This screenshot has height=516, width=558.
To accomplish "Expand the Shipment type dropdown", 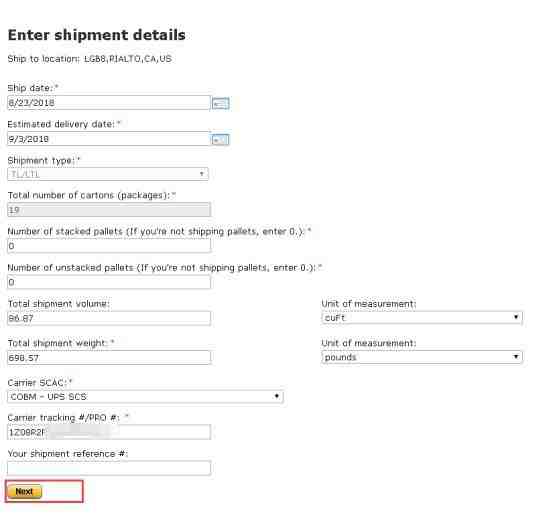I will tap(108, 174).
